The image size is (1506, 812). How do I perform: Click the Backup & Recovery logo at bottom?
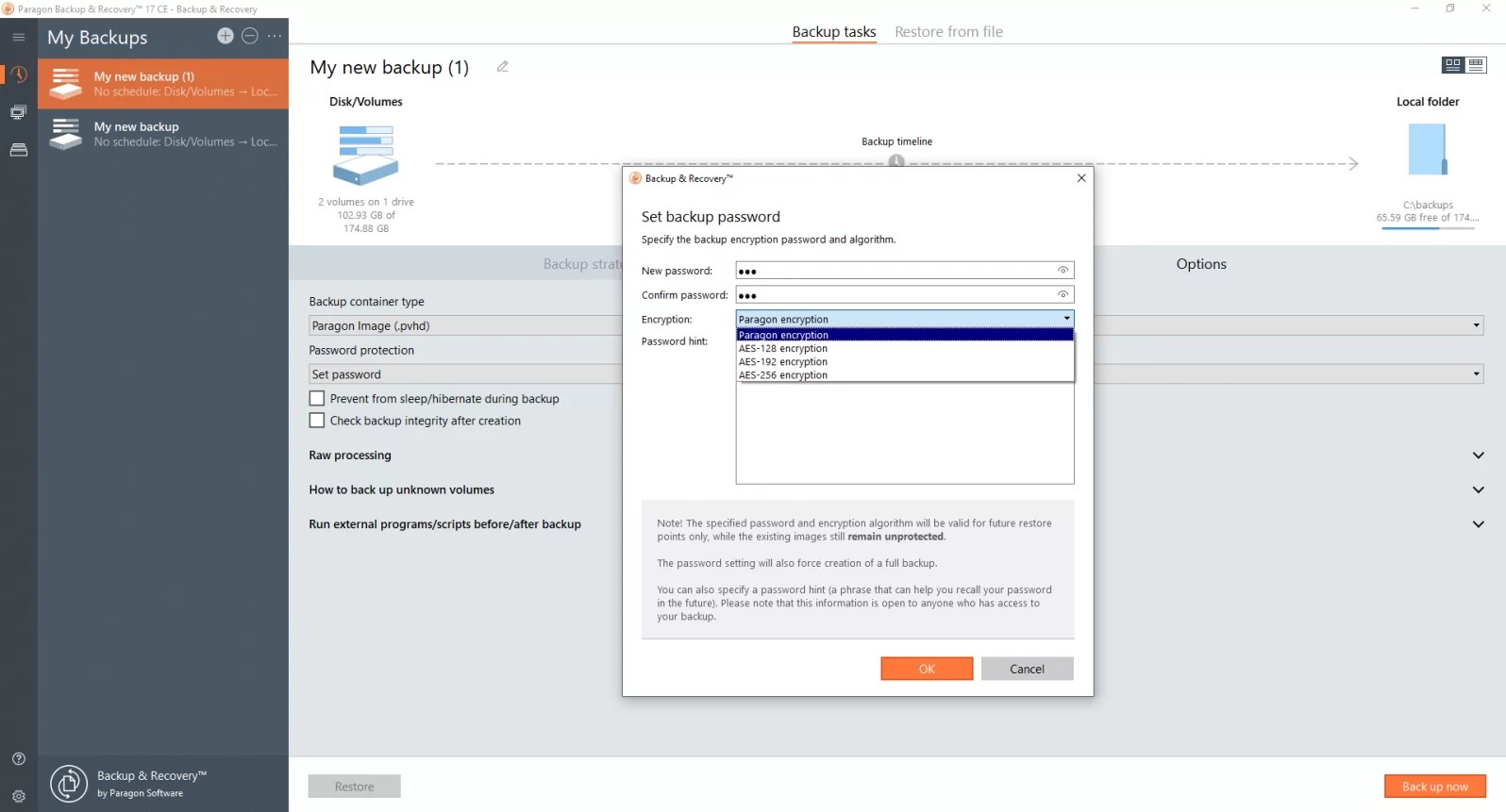pos(69,784)
